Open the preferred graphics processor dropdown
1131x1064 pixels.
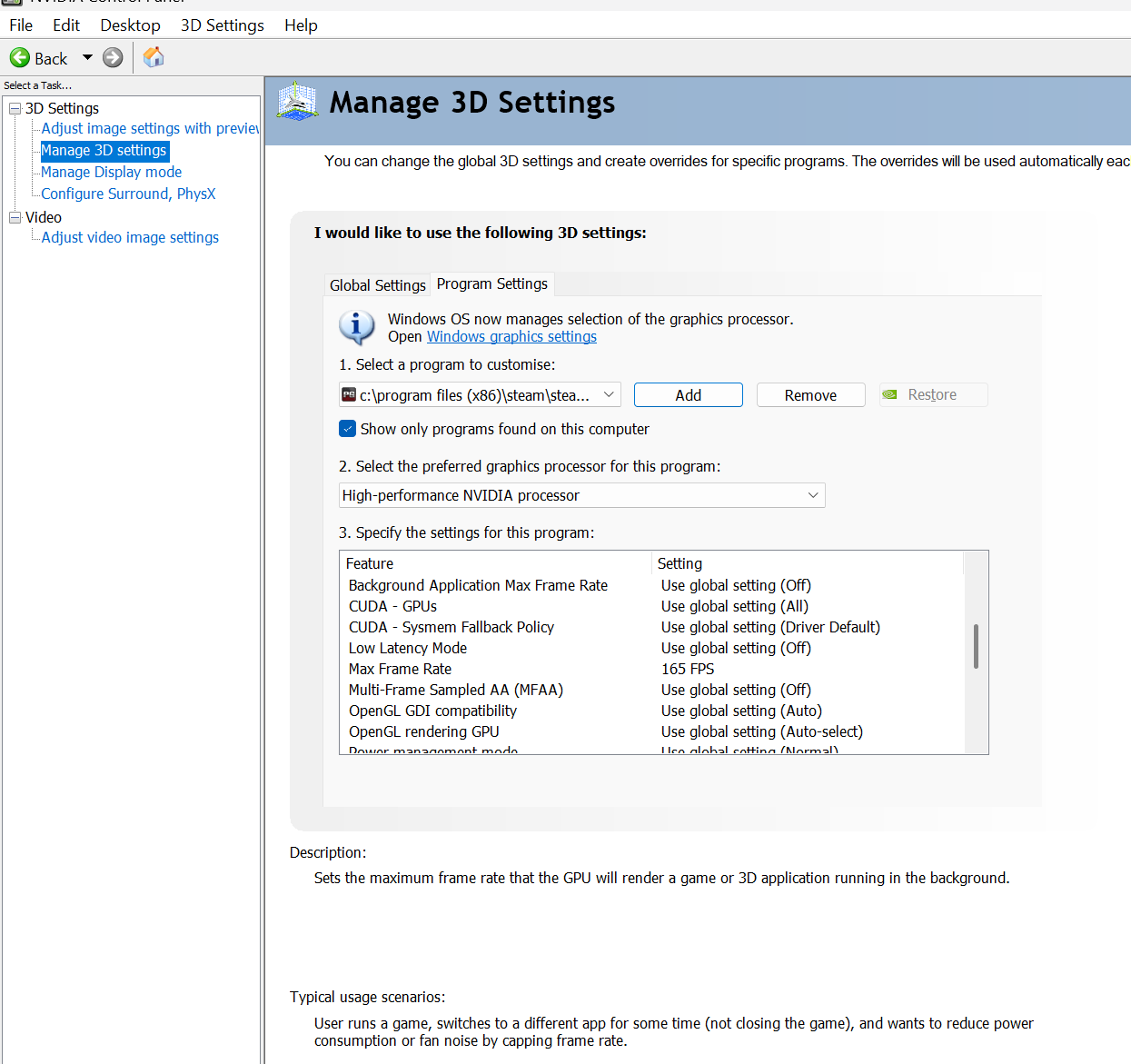[581, 495]
